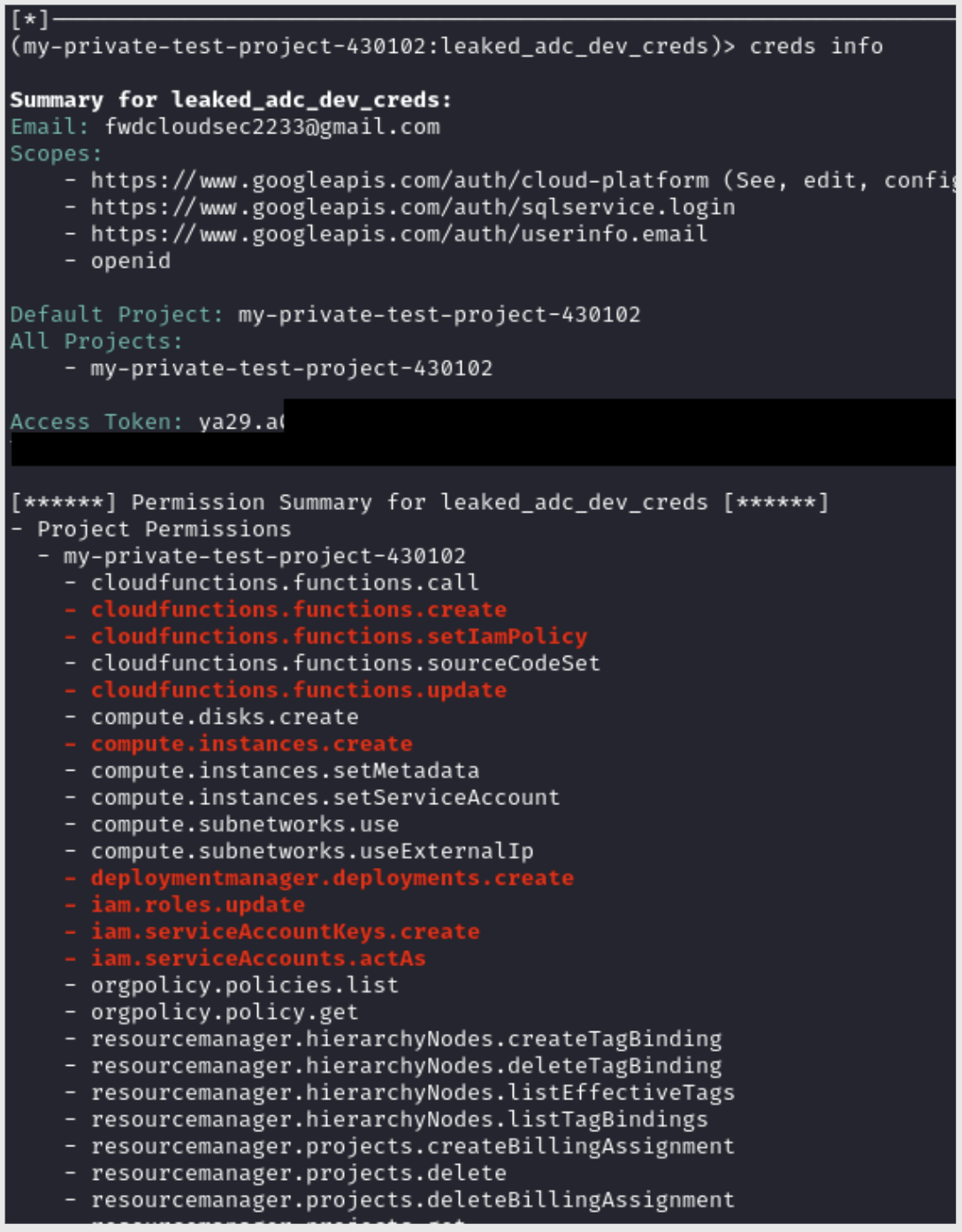Click the resourcemanager.projects.delete permission
Viewport: 962px width, 1232px height.
(x=299, y=1174)
